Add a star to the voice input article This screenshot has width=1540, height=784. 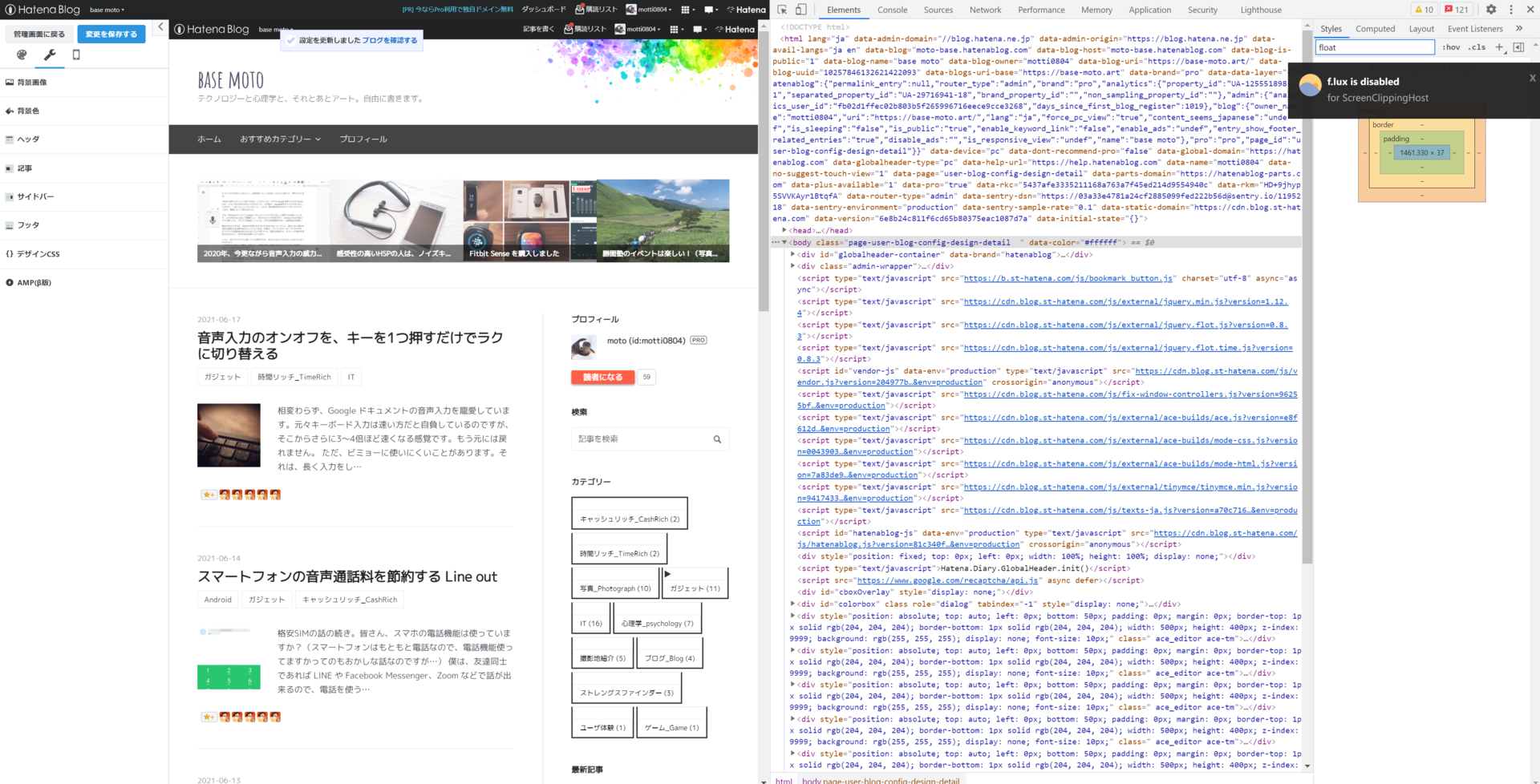(x=208, y=495)
